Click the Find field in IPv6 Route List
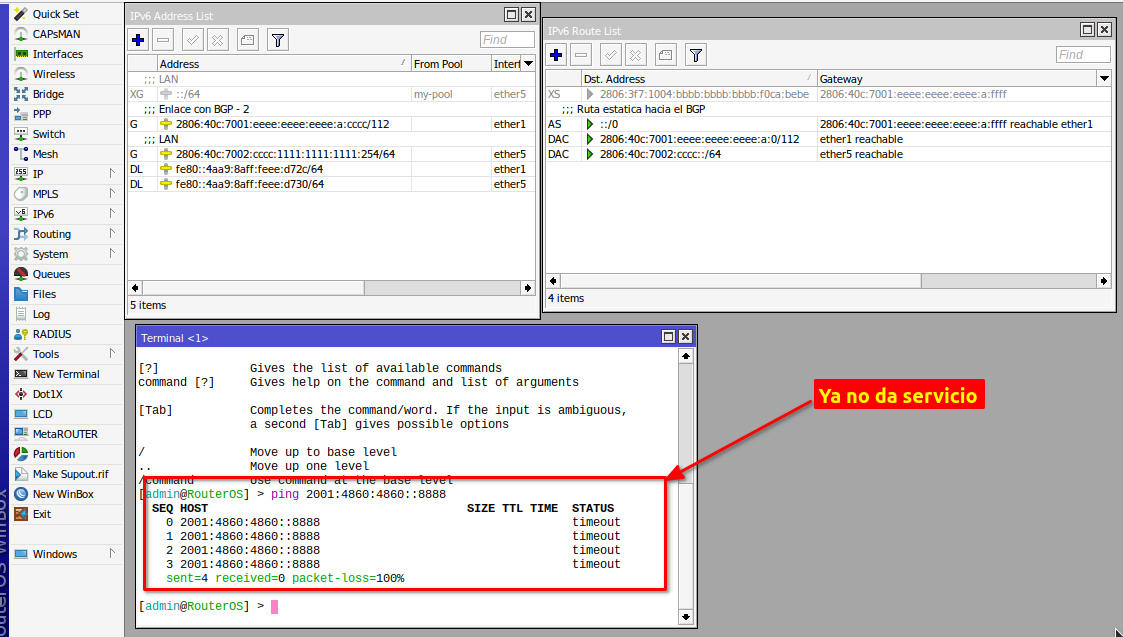The width and height of the screenshot is (1123, 637). pos(1083,55)
